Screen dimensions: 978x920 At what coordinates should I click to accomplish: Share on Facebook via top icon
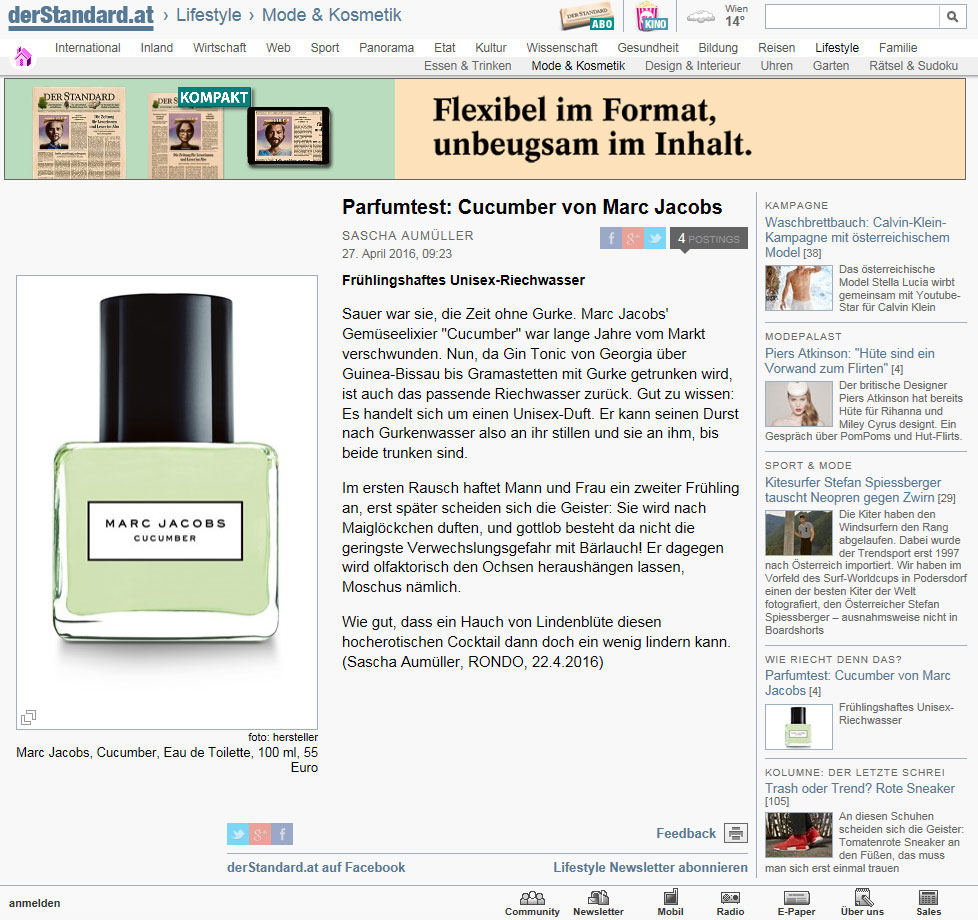tap(611, 238)
